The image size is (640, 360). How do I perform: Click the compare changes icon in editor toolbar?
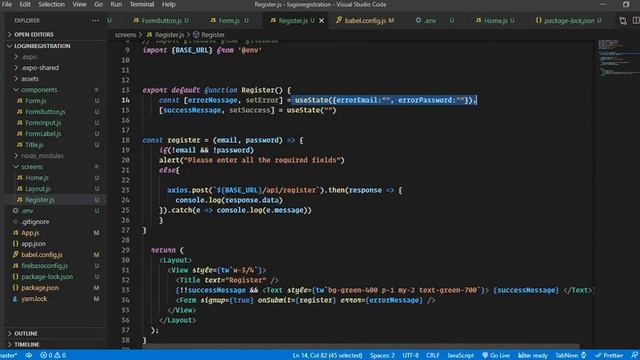pyautogui.click(x=623, y=20)
